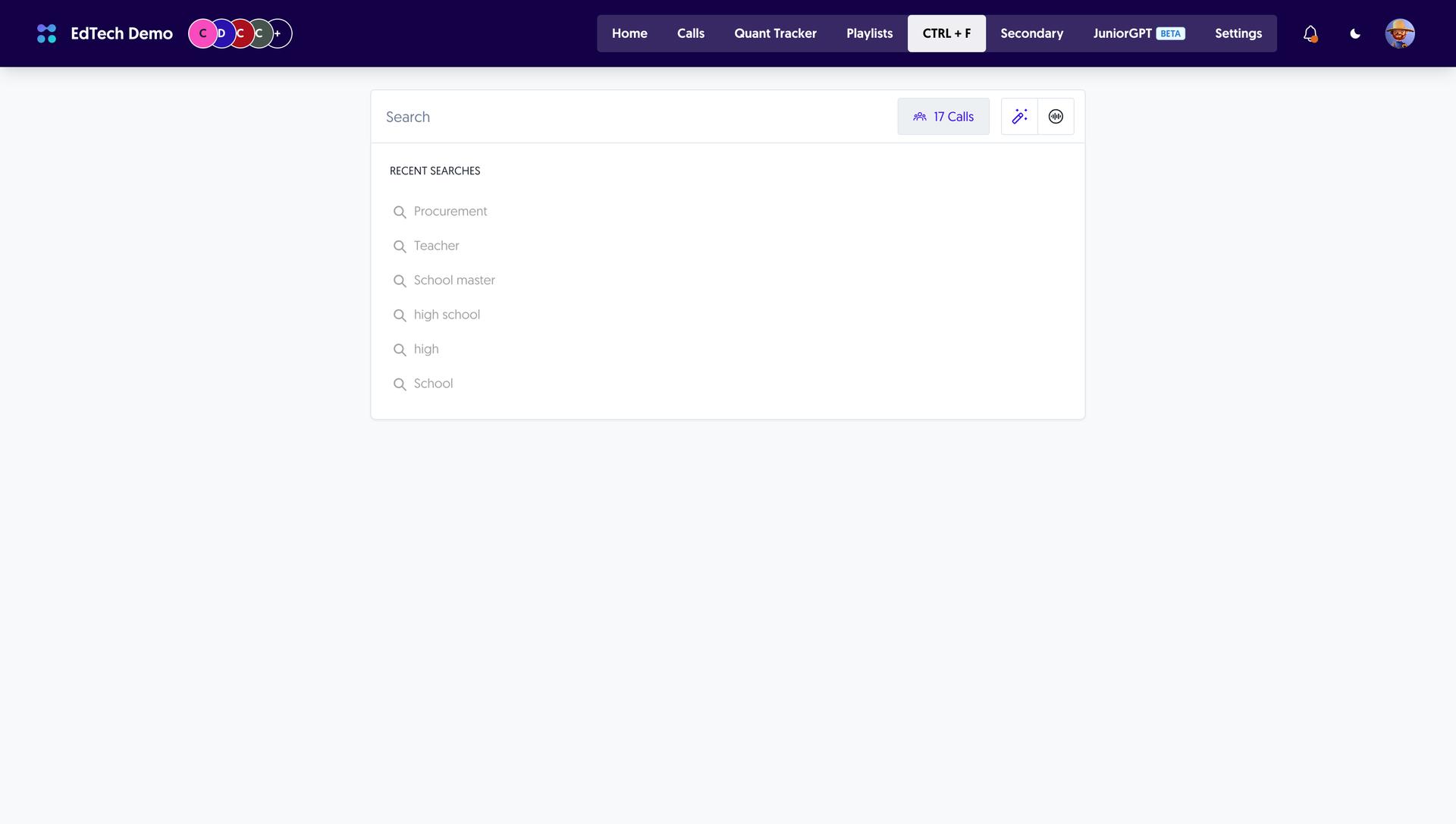Click the audio waveform icon
Image resolution: width=1456 pixels, height=824 pixels.
point(1056,116)
